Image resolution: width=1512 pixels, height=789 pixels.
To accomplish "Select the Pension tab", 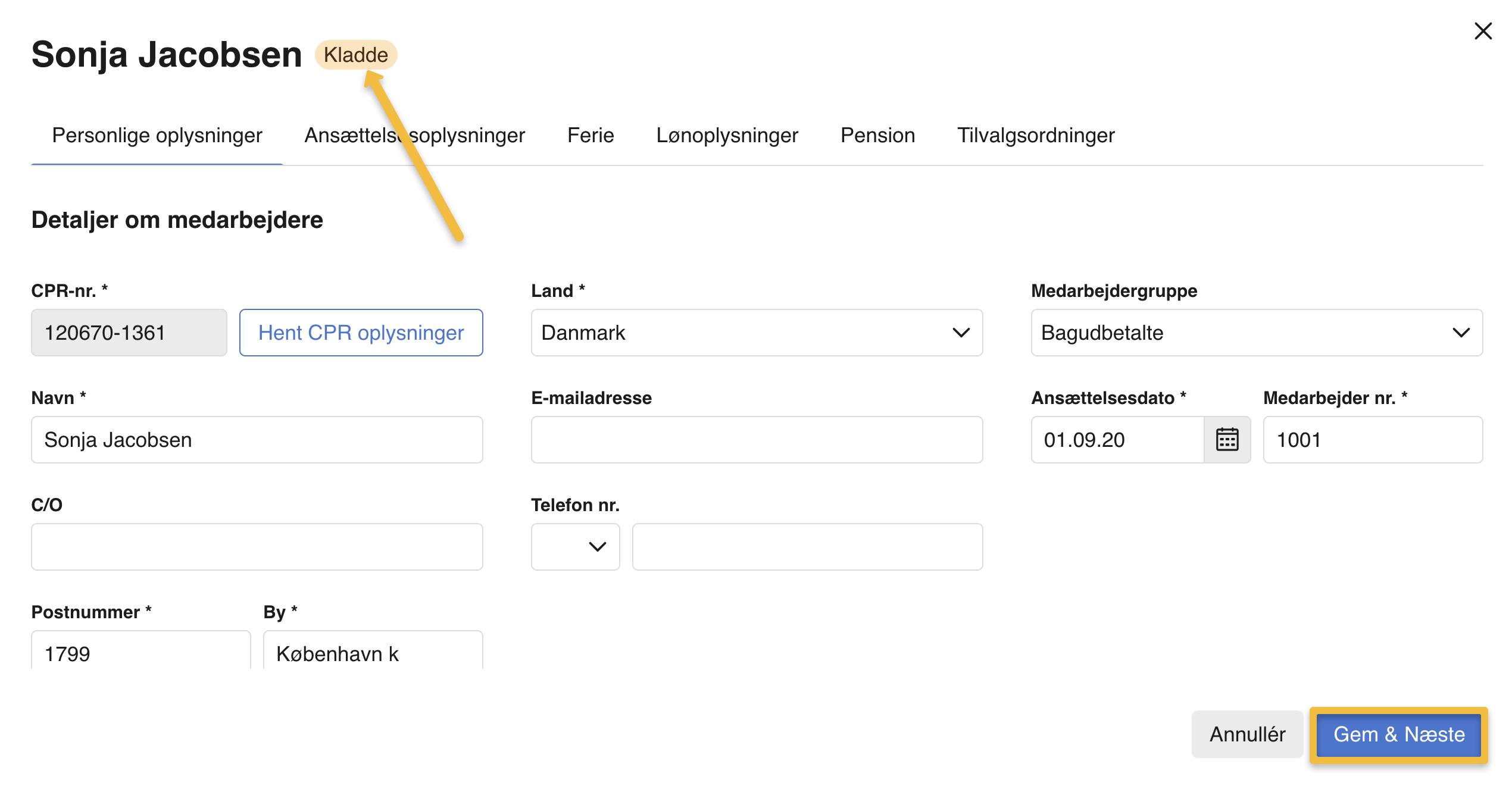I will tap(877, 136).
